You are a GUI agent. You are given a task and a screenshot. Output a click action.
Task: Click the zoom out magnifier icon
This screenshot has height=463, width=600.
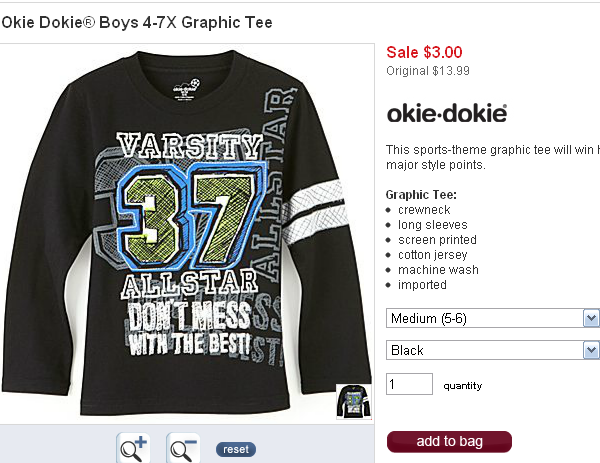(183, 448)
